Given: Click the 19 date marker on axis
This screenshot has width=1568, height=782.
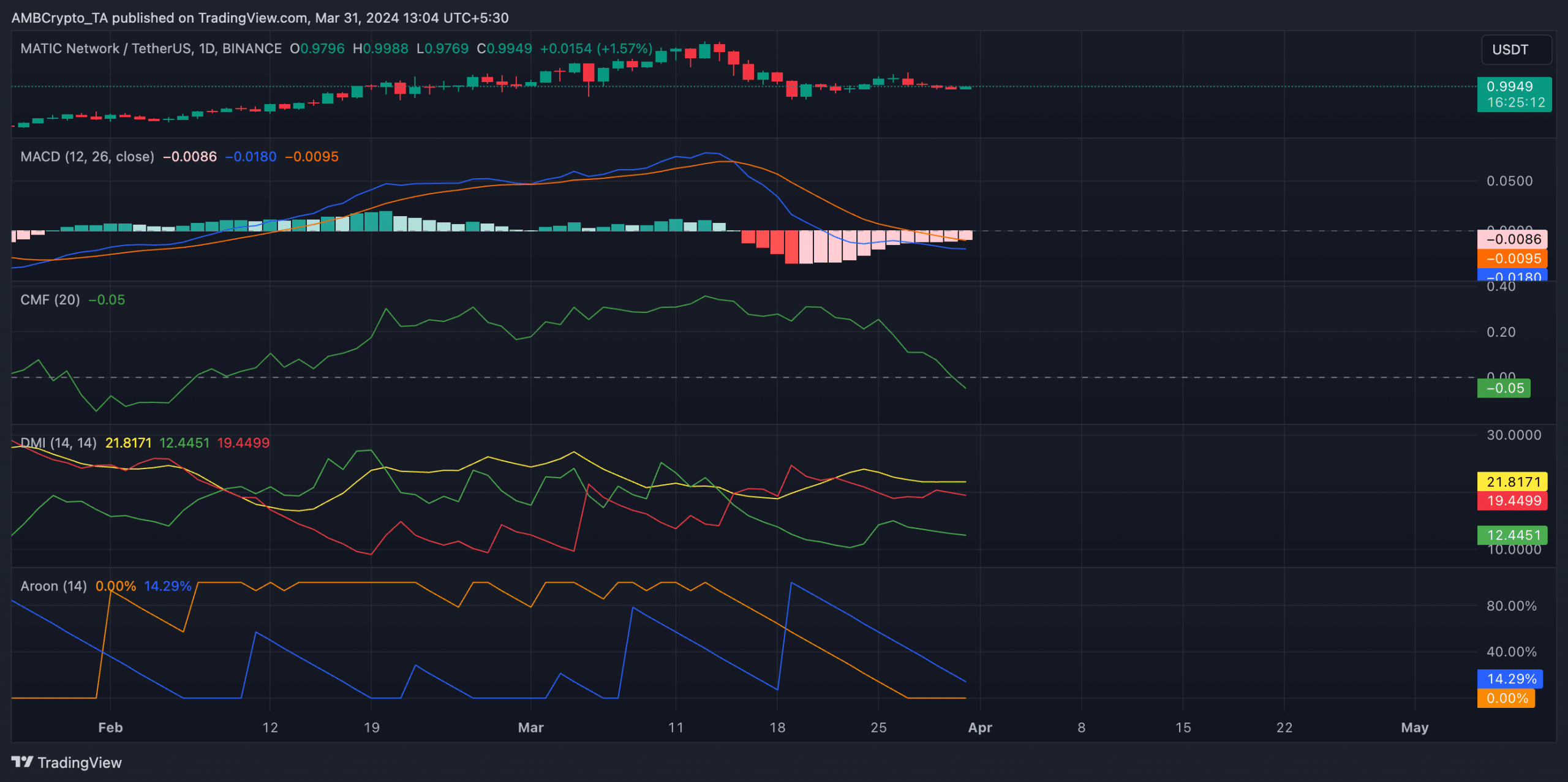Looking at the screenshot, I should pos(371,727).
